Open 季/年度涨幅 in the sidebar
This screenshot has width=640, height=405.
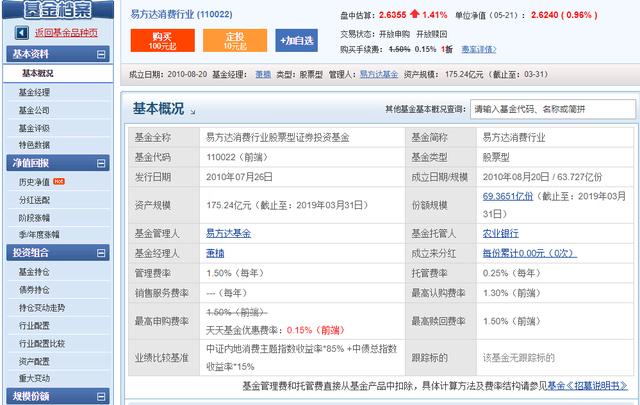click(39, 234)
